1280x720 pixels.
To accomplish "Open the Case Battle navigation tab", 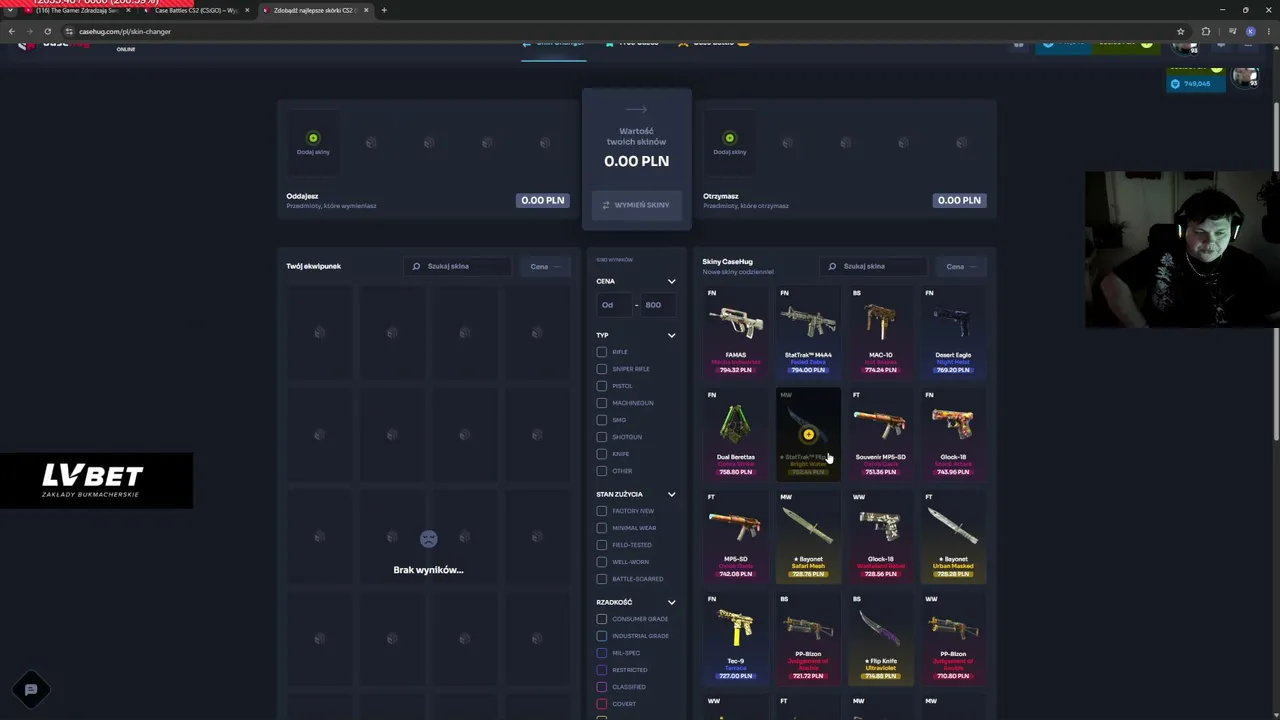I will 713,43.
